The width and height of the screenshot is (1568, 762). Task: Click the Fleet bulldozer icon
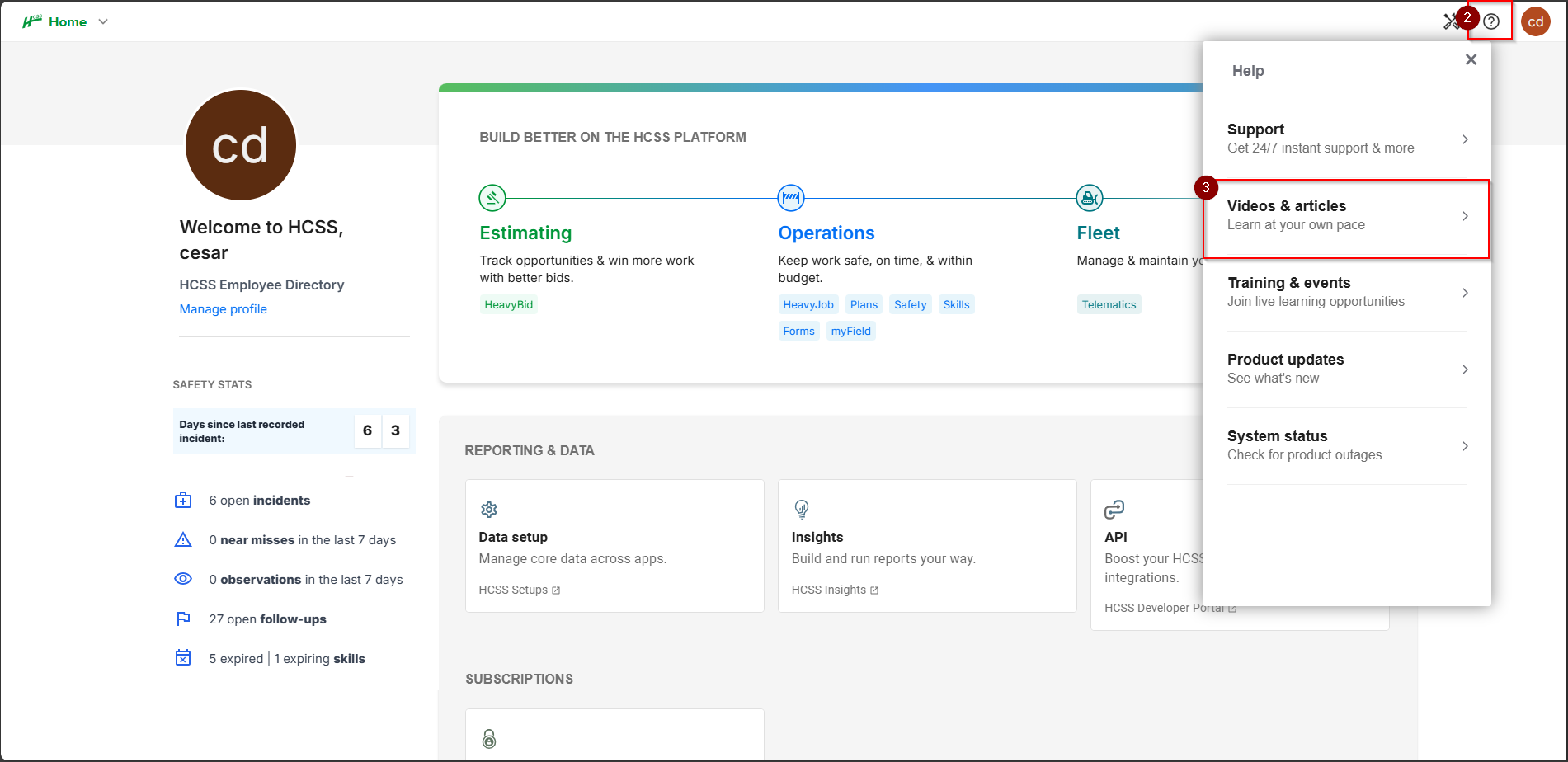coord(1090,198)
